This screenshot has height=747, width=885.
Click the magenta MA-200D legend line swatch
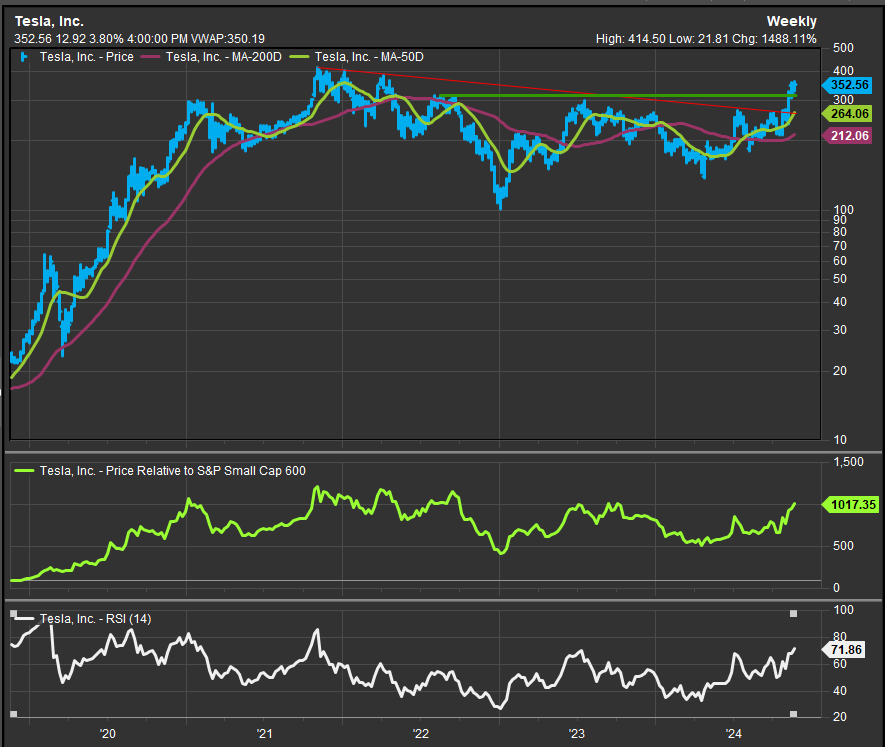point(150,57)
